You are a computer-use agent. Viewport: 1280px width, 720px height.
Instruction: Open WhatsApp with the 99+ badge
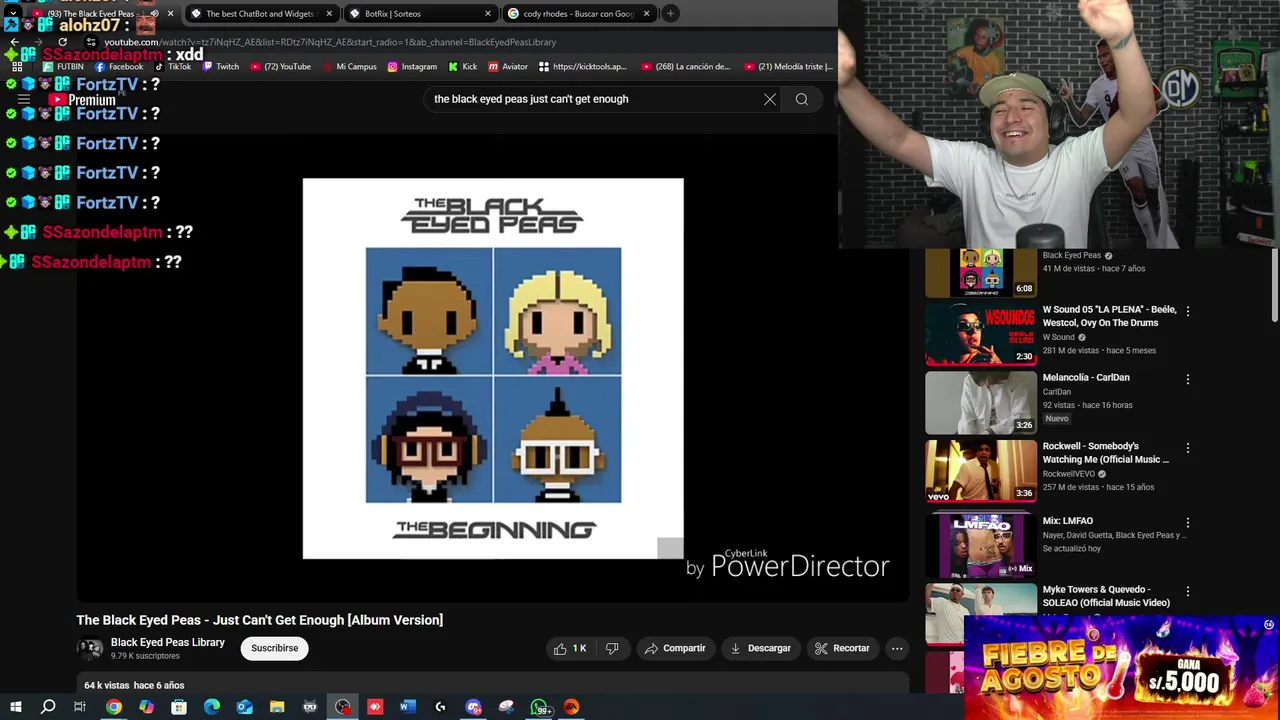point(539,707)
